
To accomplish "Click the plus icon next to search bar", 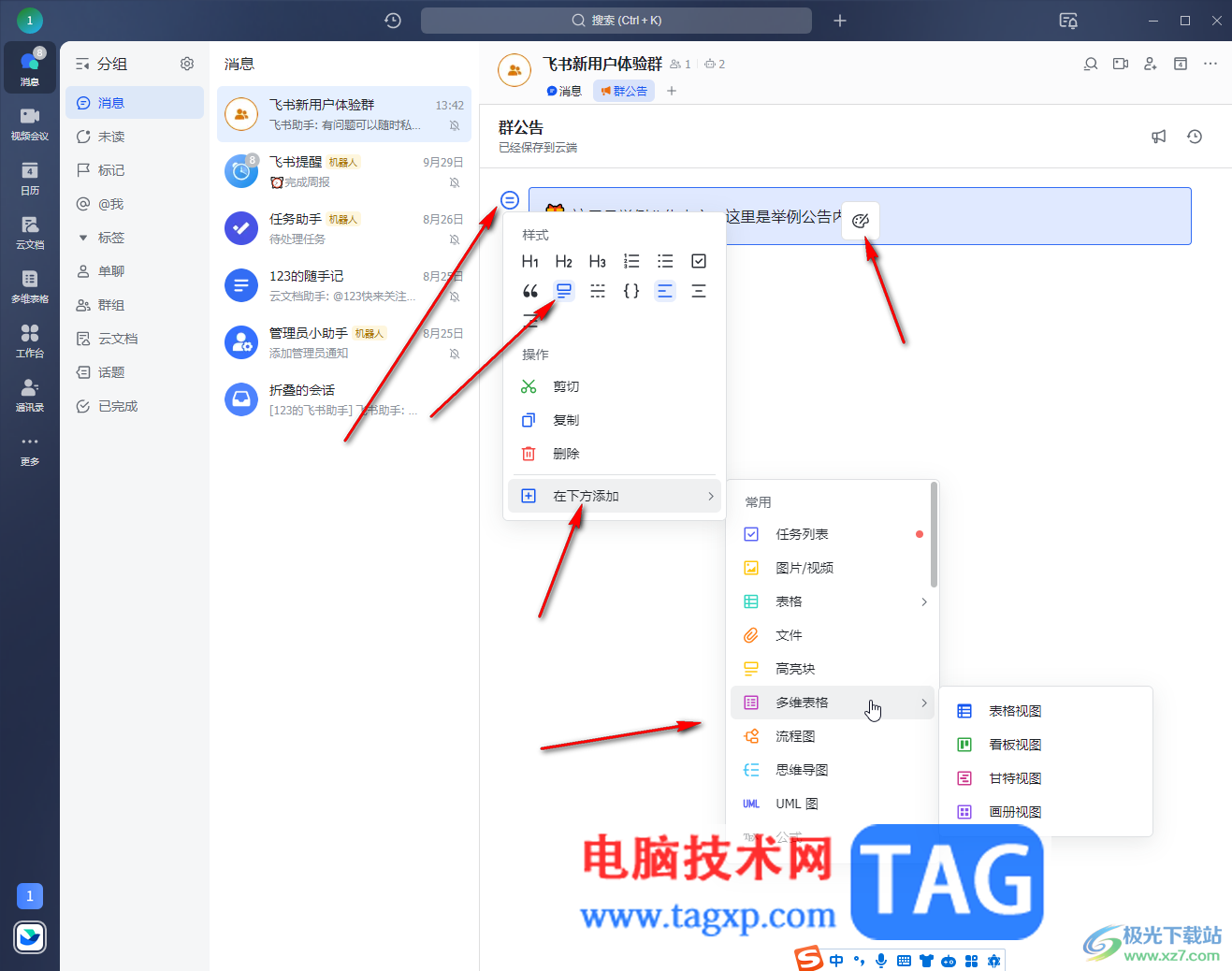I will pos(840,21).
